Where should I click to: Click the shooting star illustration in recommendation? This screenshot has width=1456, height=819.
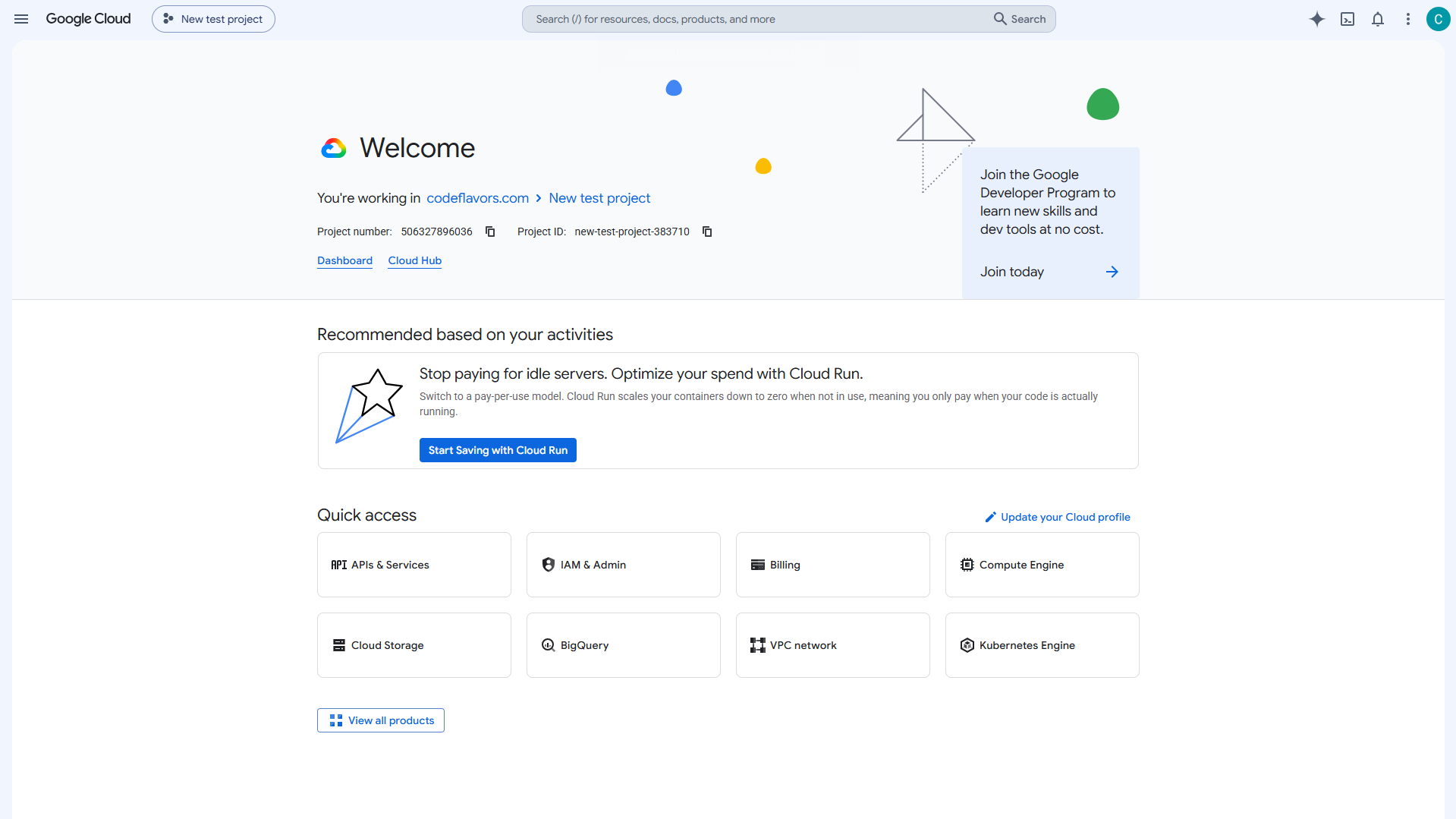pos(369,406)
